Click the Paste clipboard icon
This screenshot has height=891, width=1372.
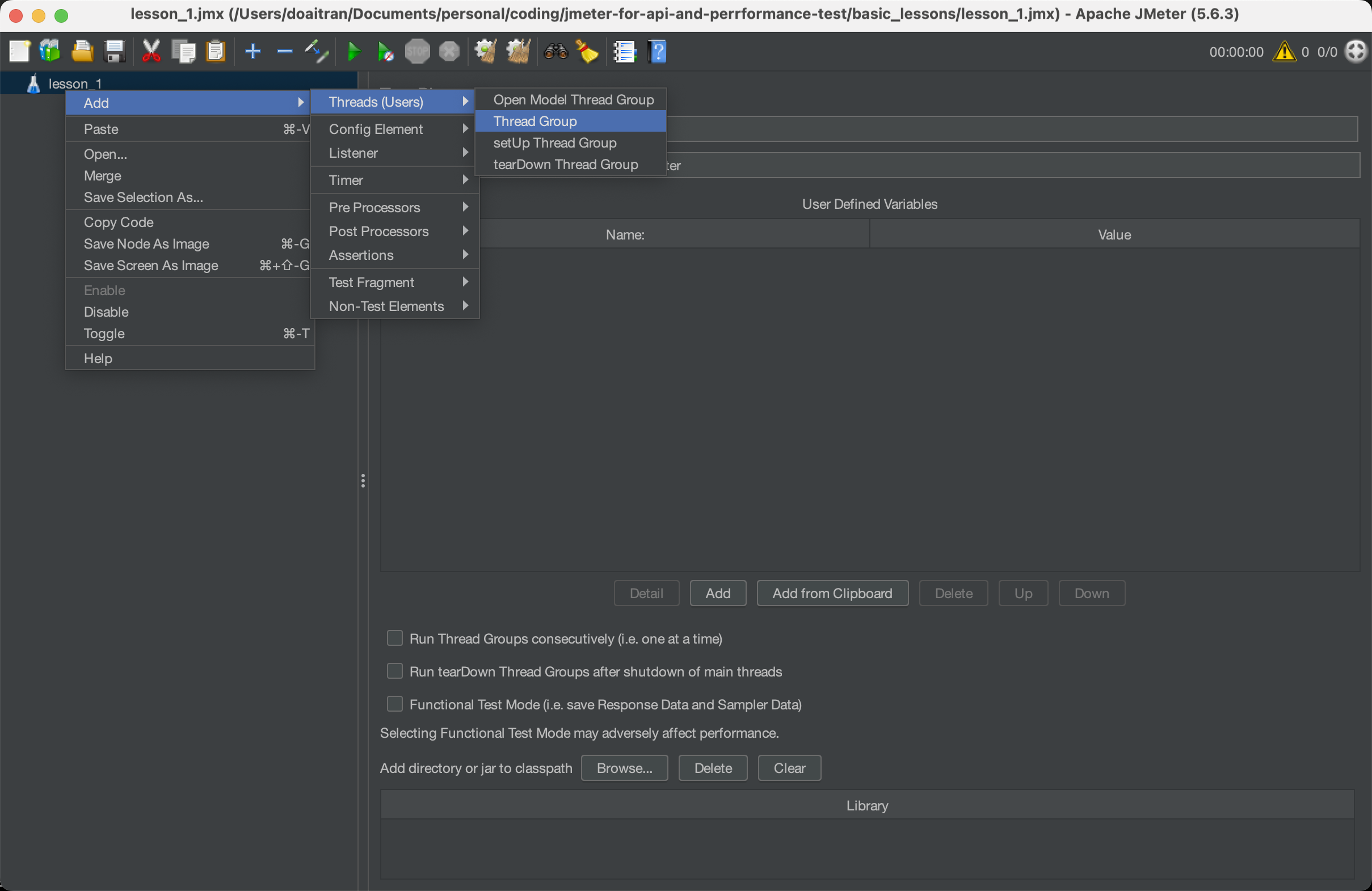(x=216, y=52)
